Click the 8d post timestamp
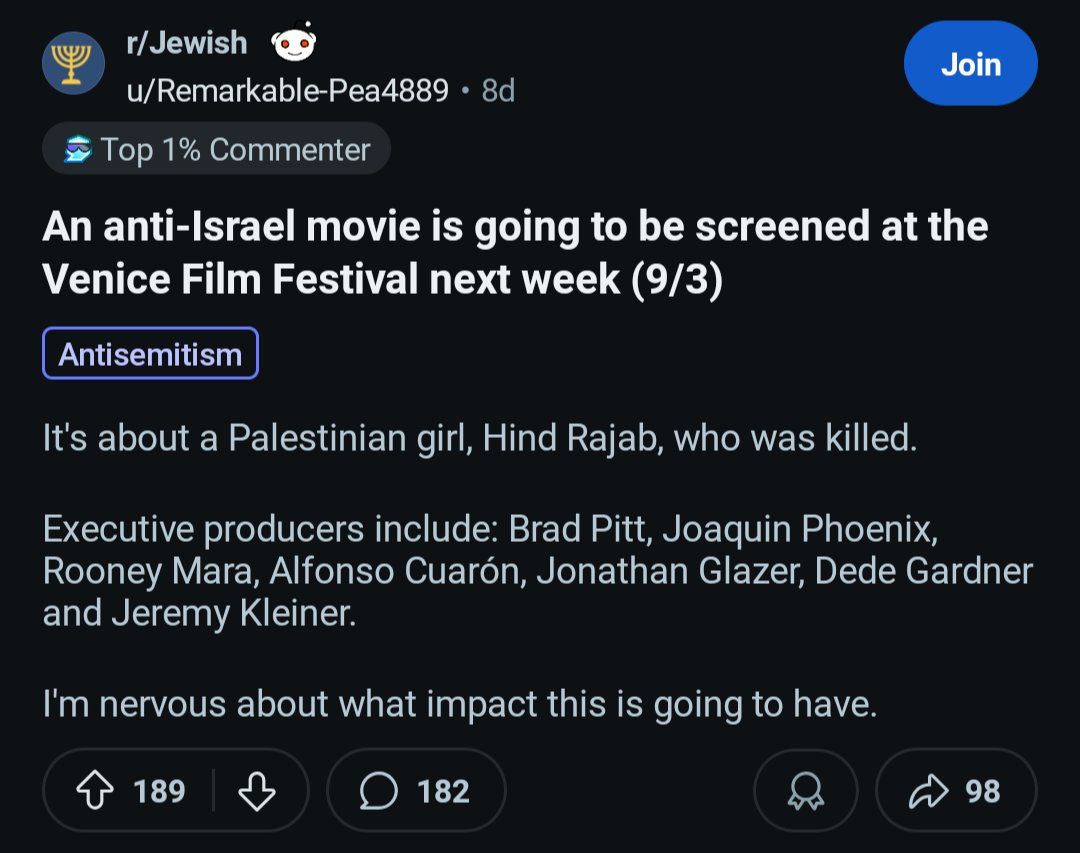Image resolution: width=1080 pixels, height=853 pixels. point(498,91)
